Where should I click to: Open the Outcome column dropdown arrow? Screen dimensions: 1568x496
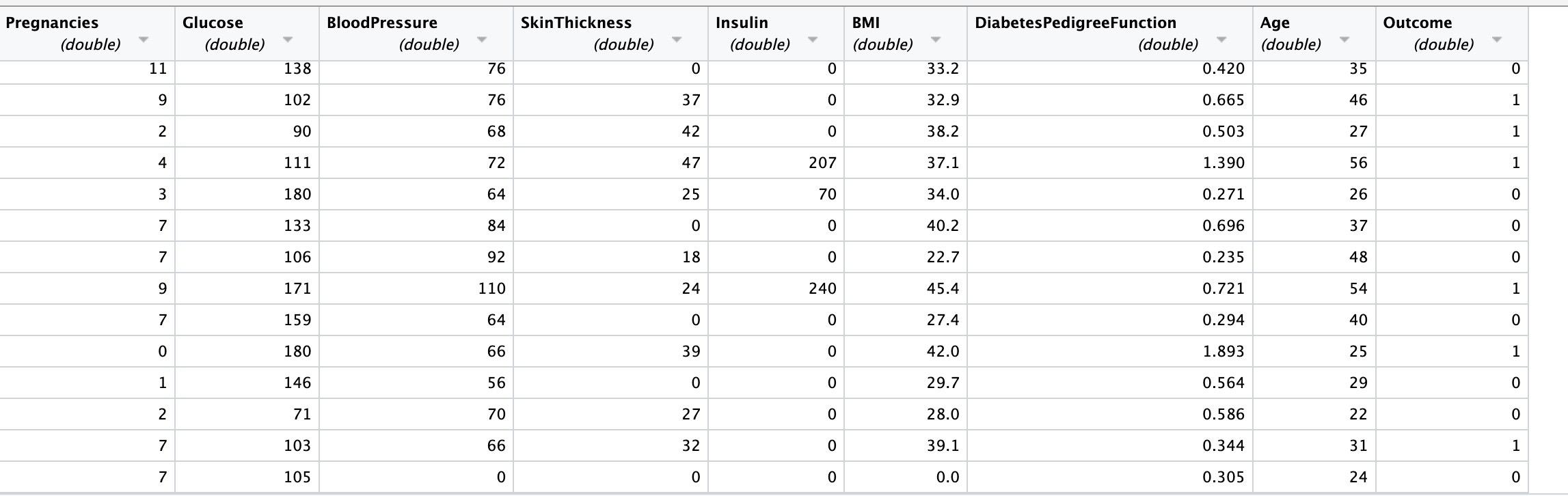pyautogui.click(x=1497, y=40)
